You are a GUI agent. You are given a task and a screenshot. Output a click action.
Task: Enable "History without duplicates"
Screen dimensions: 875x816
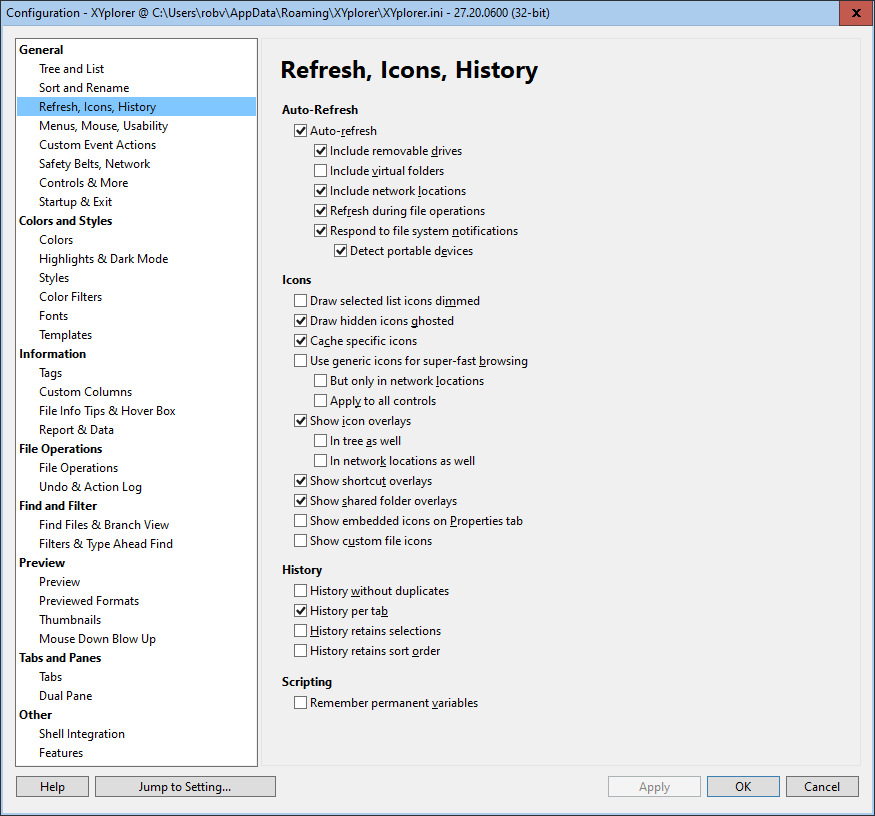(x=300, y=590)
